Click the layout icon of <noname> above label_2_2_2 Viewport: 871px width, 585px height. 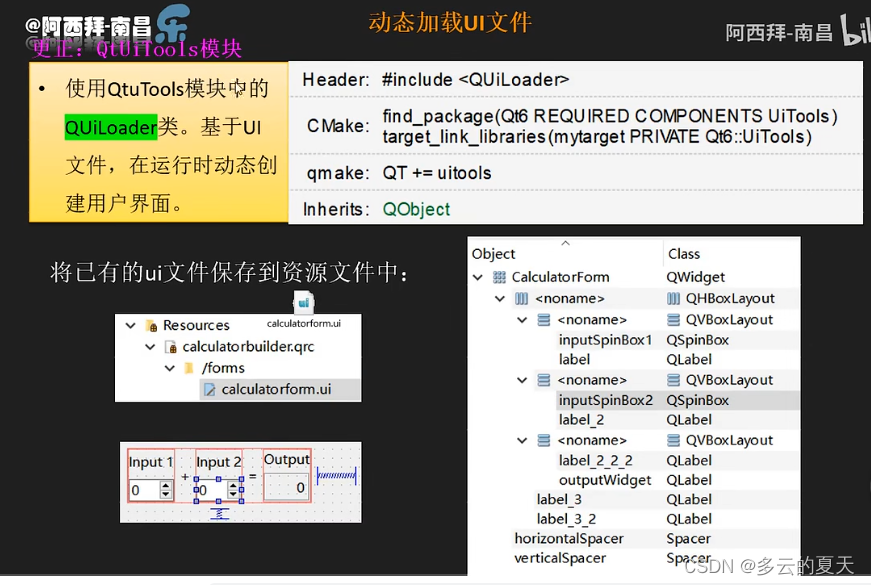544,441
